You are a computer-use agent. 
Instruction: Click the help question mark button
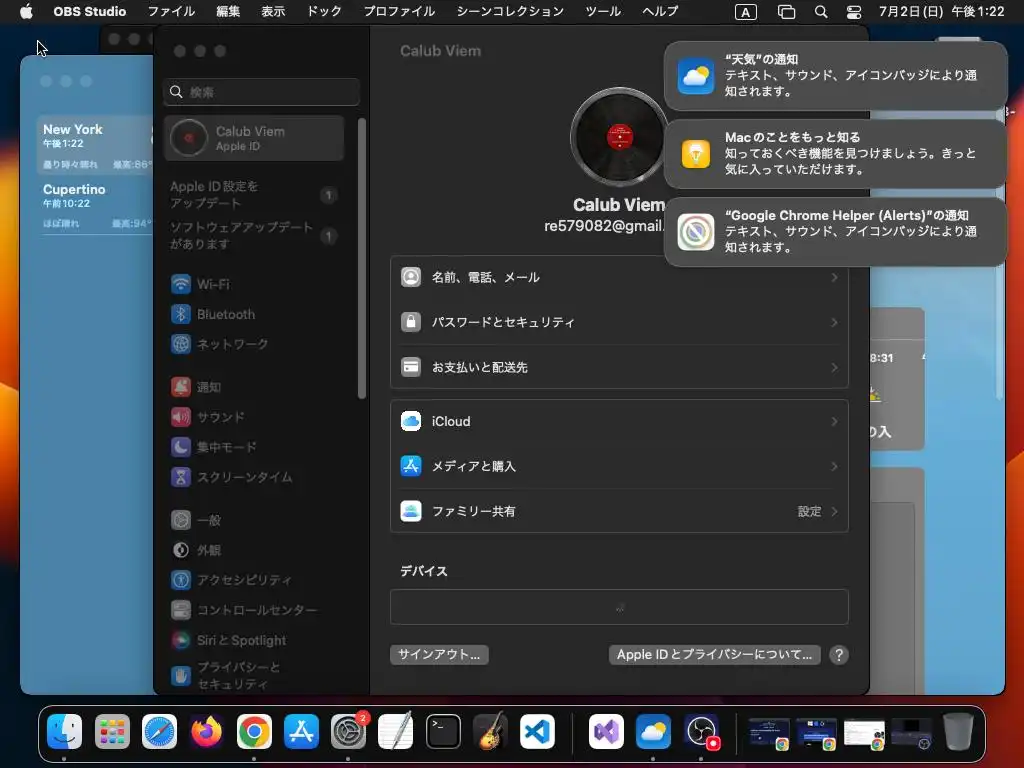tap(839, 654)
